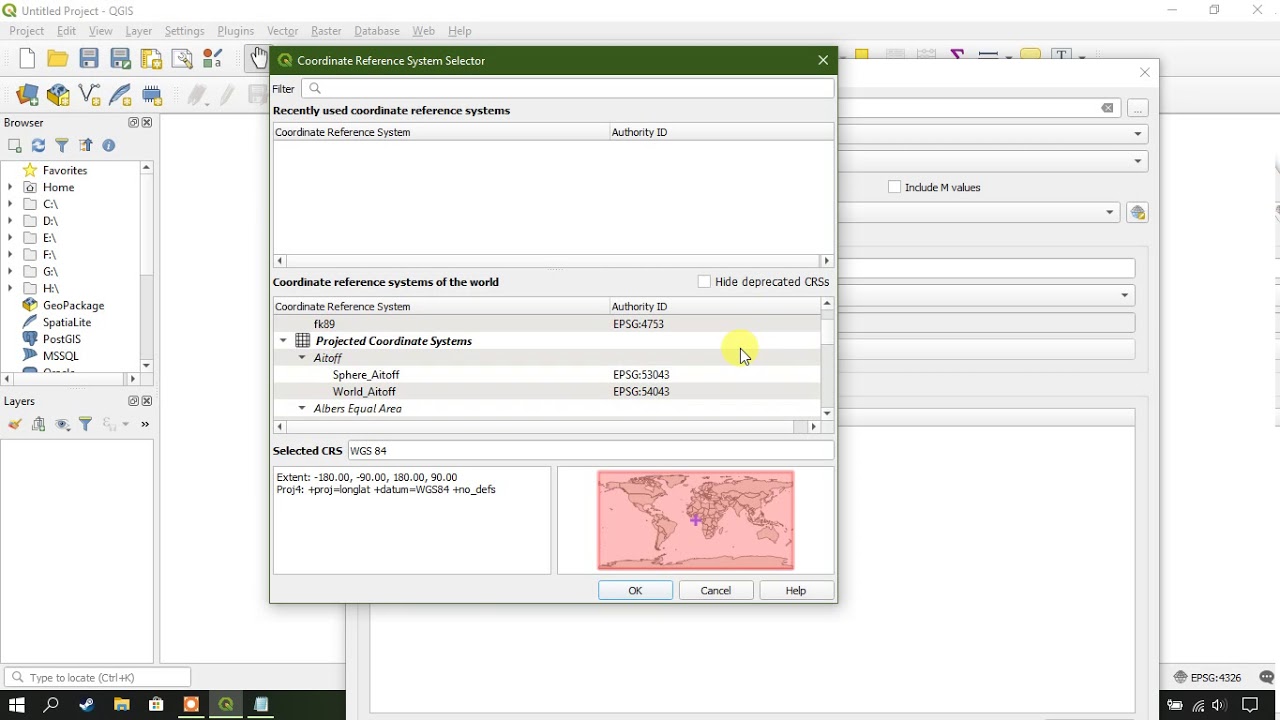Open the Layout Manager wrench icon
Image resolution: width=1280 pixels, height=720 pixels.
pyautogui.click(x=183, y=60)
